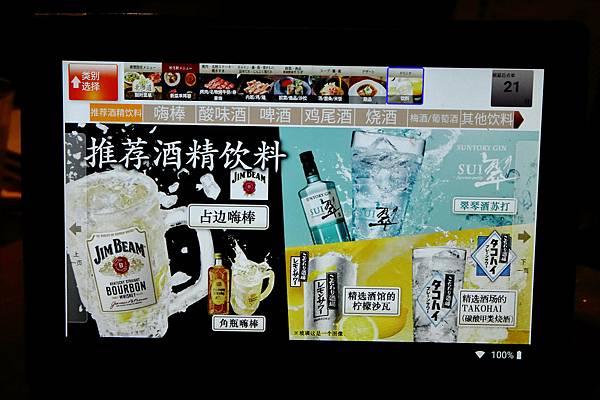Open the pork and chicken category thumbnail

pyautogui.click(x=255, y=84)
